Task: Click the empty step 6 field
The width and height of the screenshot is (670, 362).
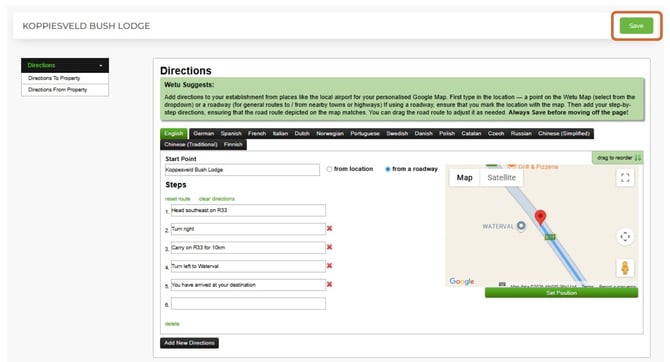Action: (x=248, y=303)
